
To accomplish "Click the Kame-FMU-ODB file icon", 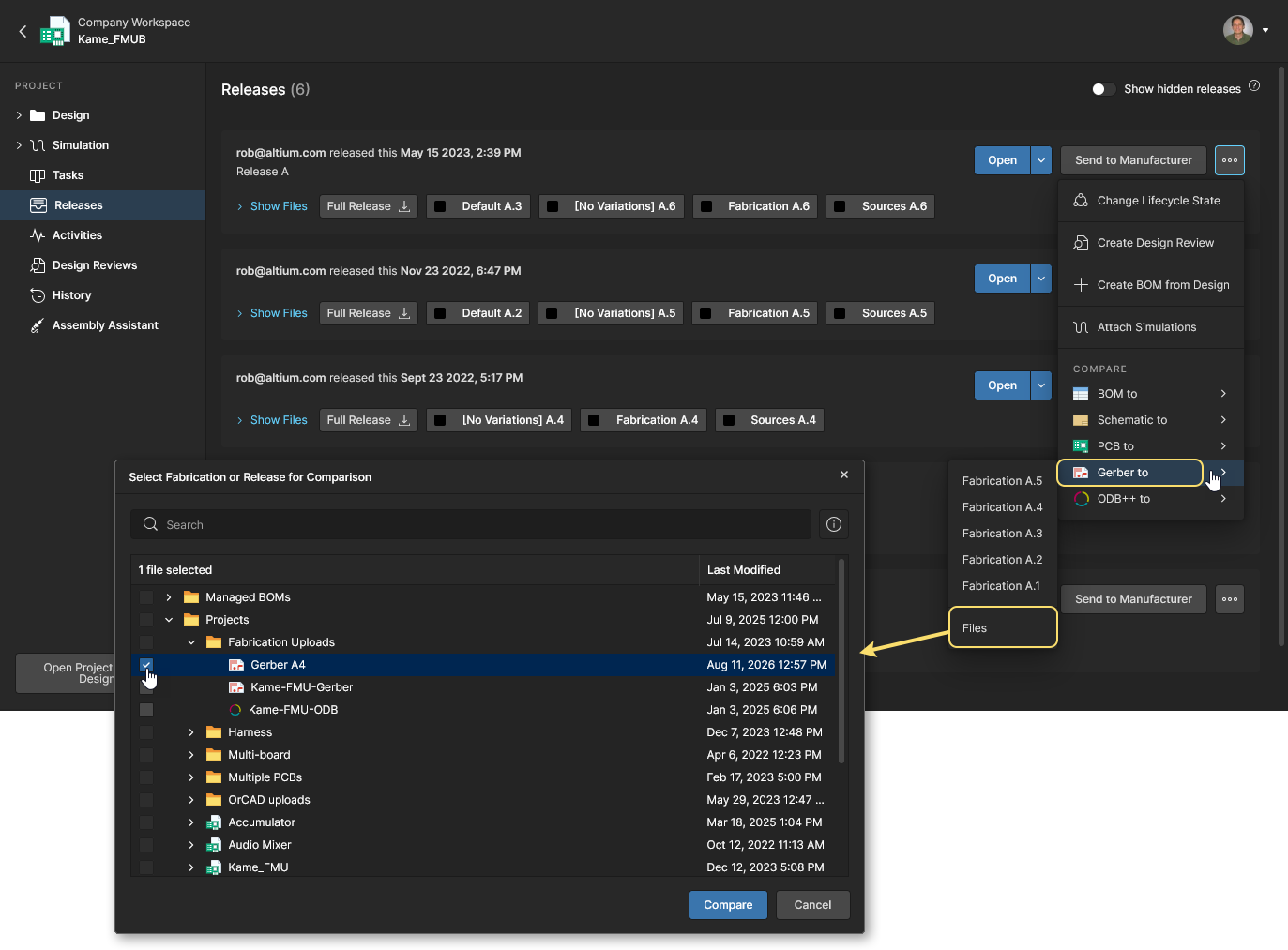I will [x=235, y=710].
